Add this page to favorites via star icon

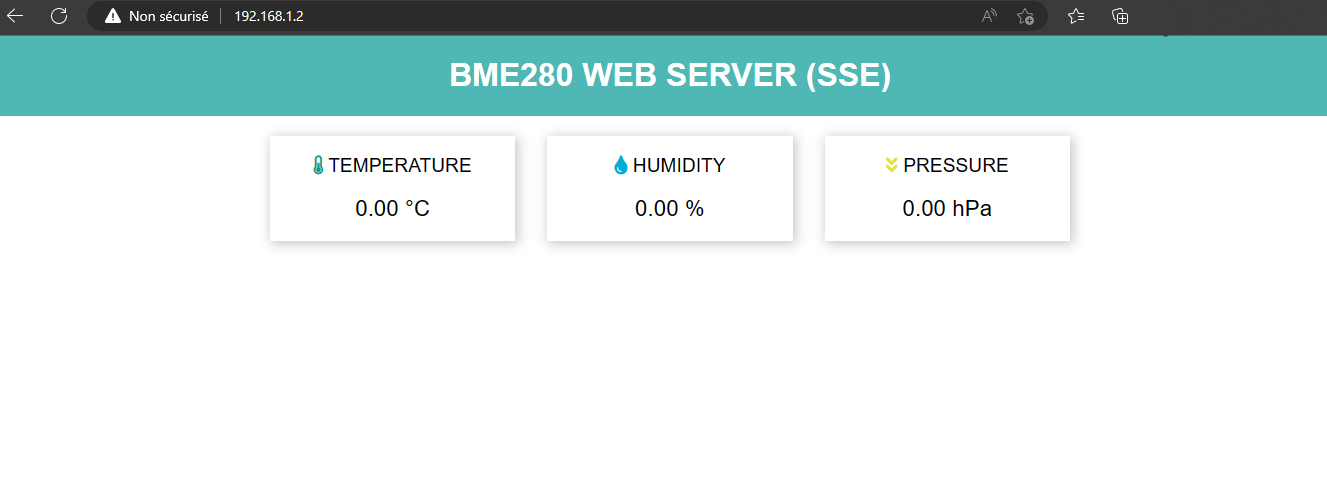1025,16
